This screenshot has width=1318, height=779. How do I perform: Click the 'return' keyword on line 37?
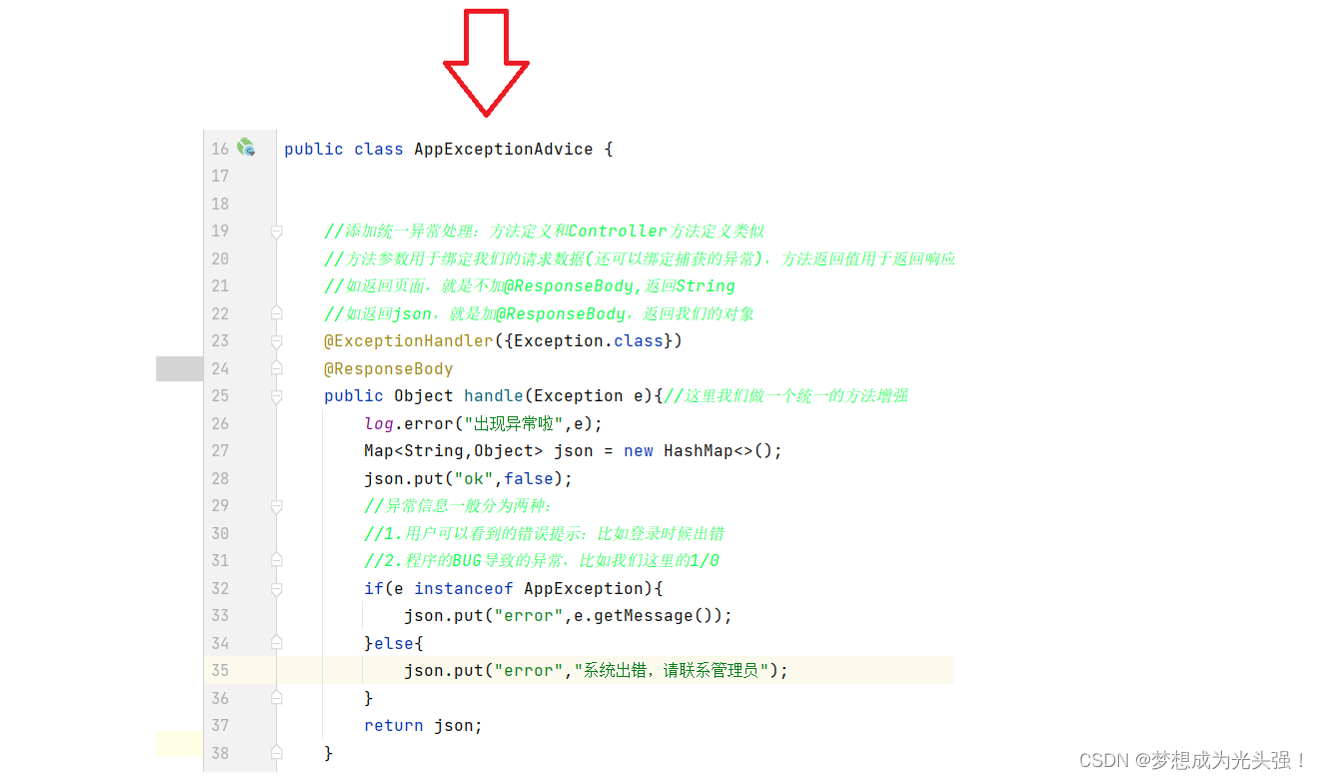393,725
